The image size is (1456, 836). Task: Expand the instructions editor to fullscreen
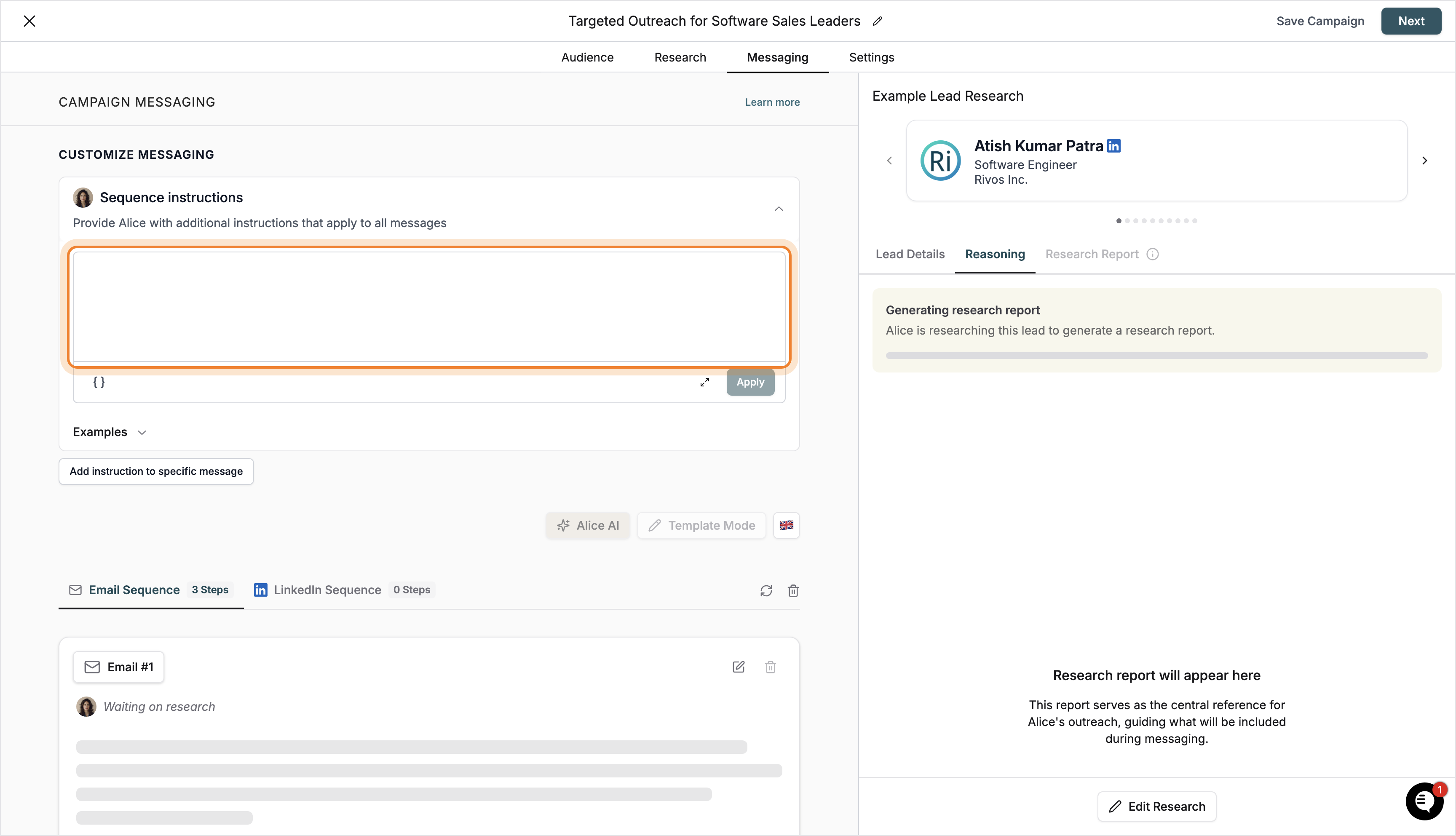pyautogui.click(x=705, y=383)
